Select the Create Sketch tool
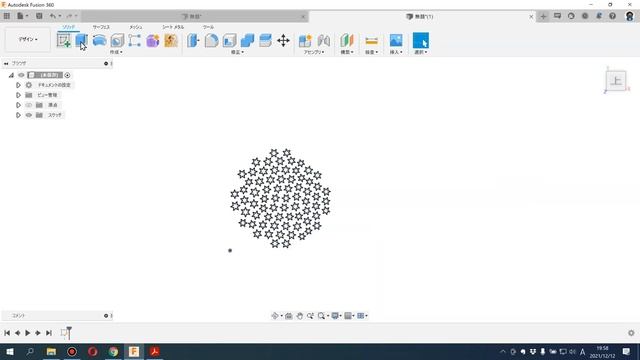This screenshot has width=640, height=360. (64, 40)
